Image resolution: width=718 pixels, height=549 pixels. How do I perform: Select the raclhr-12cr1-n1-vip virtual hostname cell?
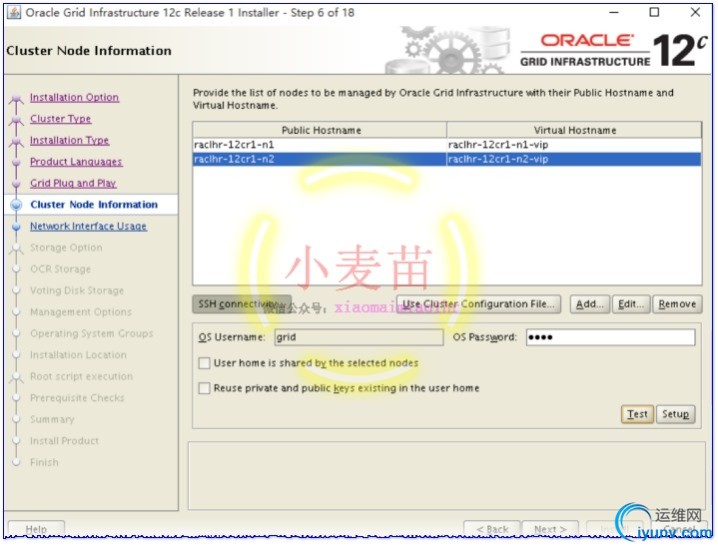574,145
